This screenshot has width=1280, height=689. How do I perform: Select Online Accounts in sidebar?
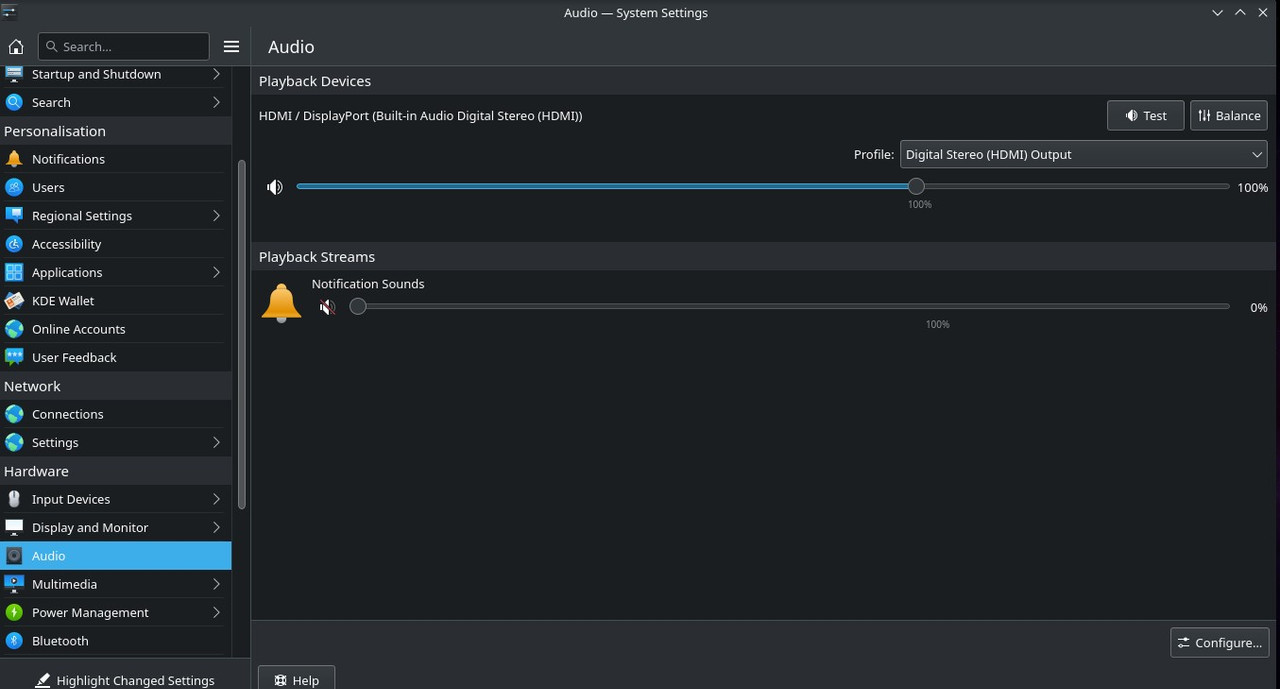point(116,329)
